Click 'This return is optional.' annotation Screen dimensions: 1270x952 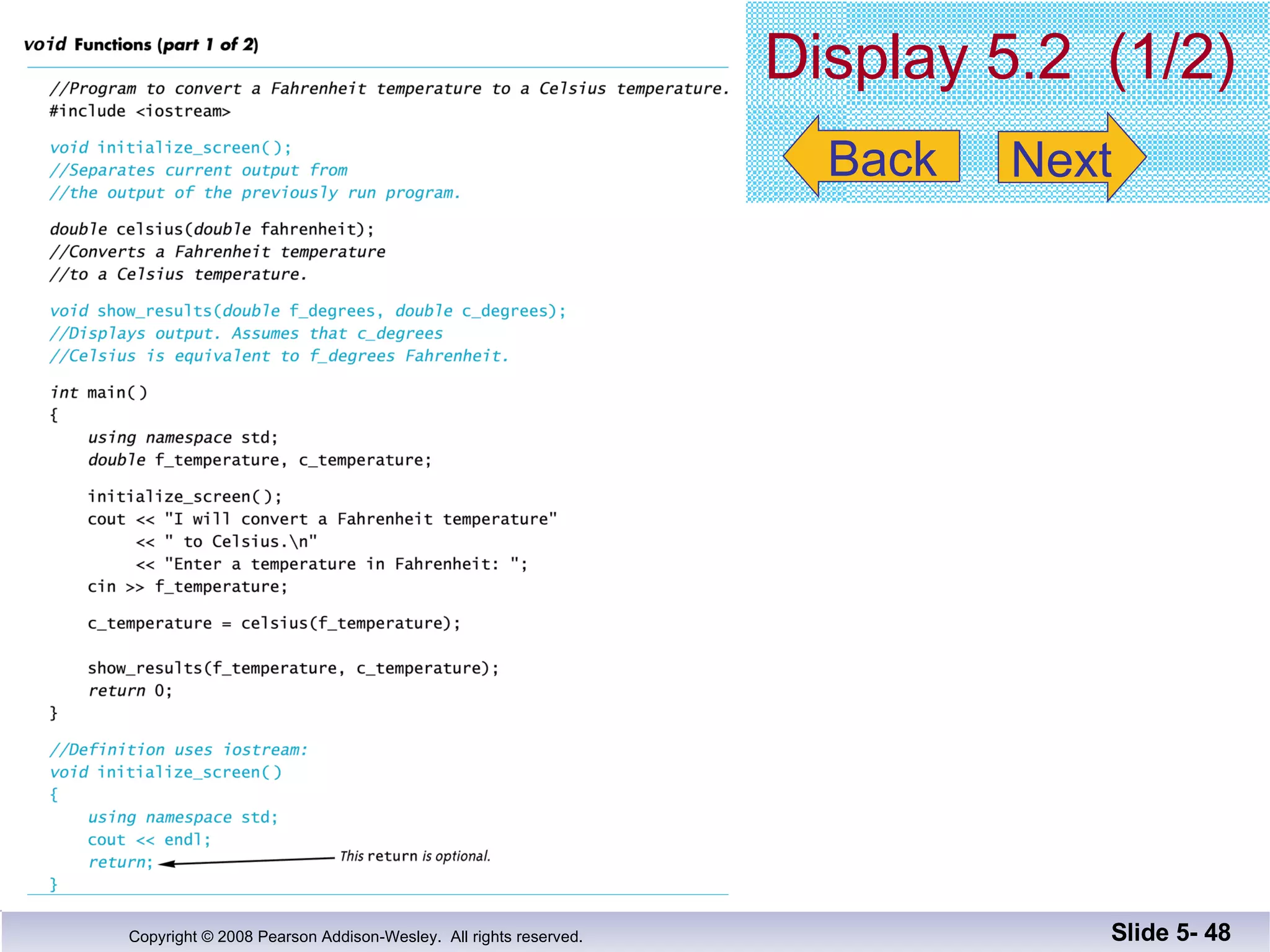[x=415, y=857]
